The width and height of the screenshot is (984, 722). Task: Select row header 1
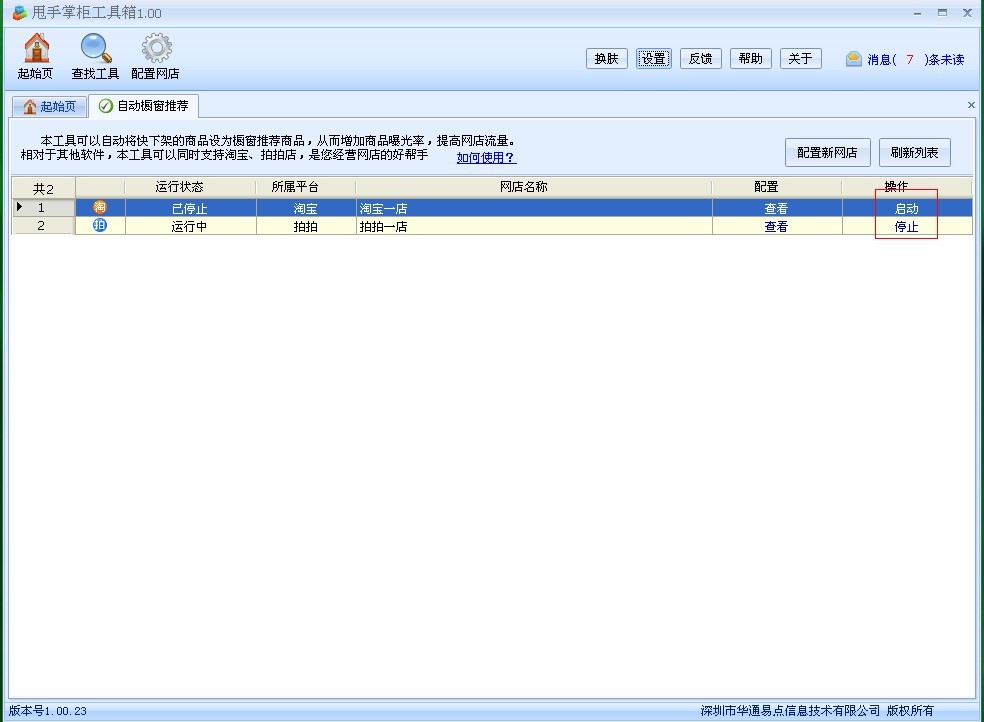tap(43, 208)
